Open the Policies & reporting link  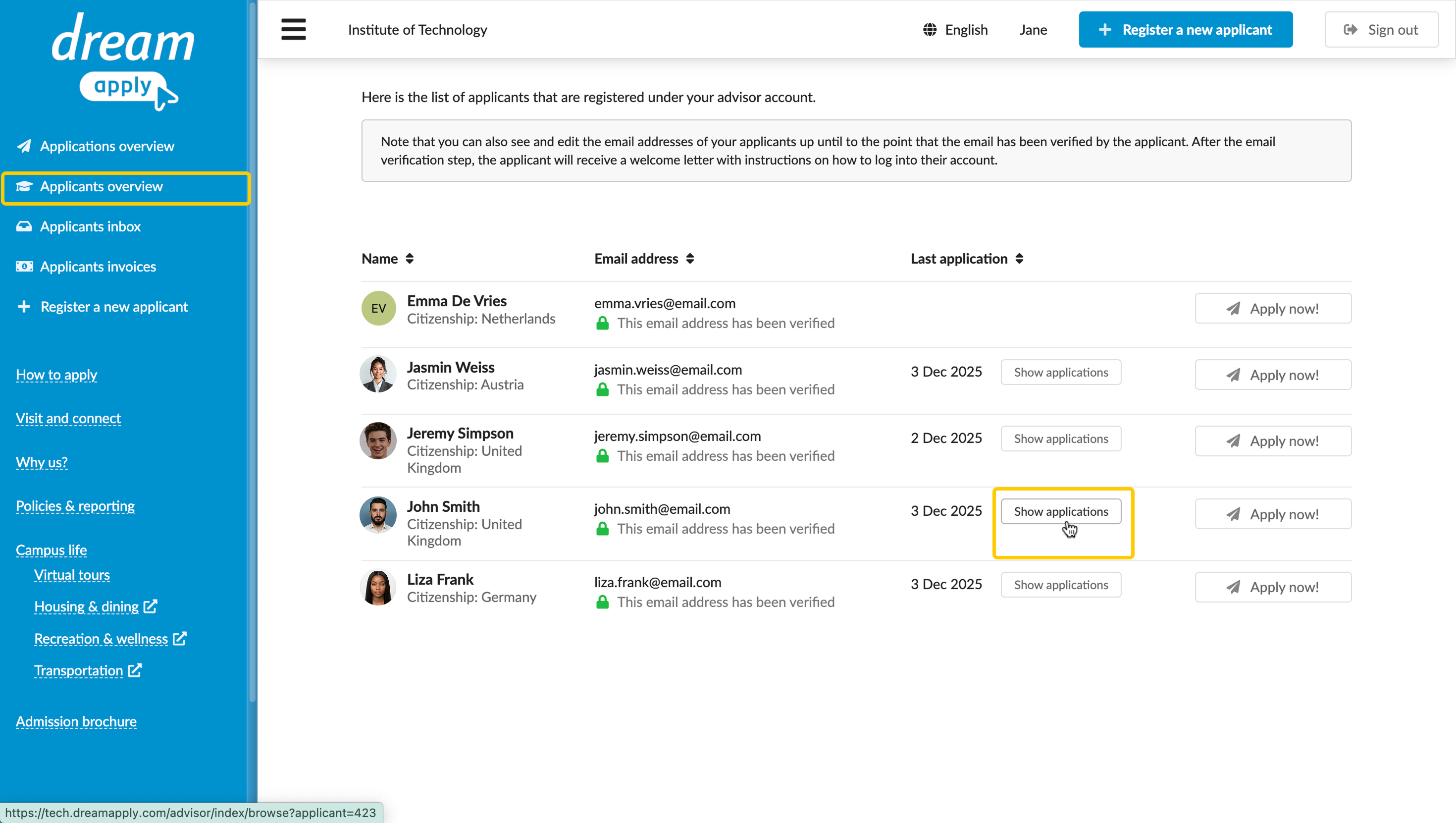tap(75, 506)
